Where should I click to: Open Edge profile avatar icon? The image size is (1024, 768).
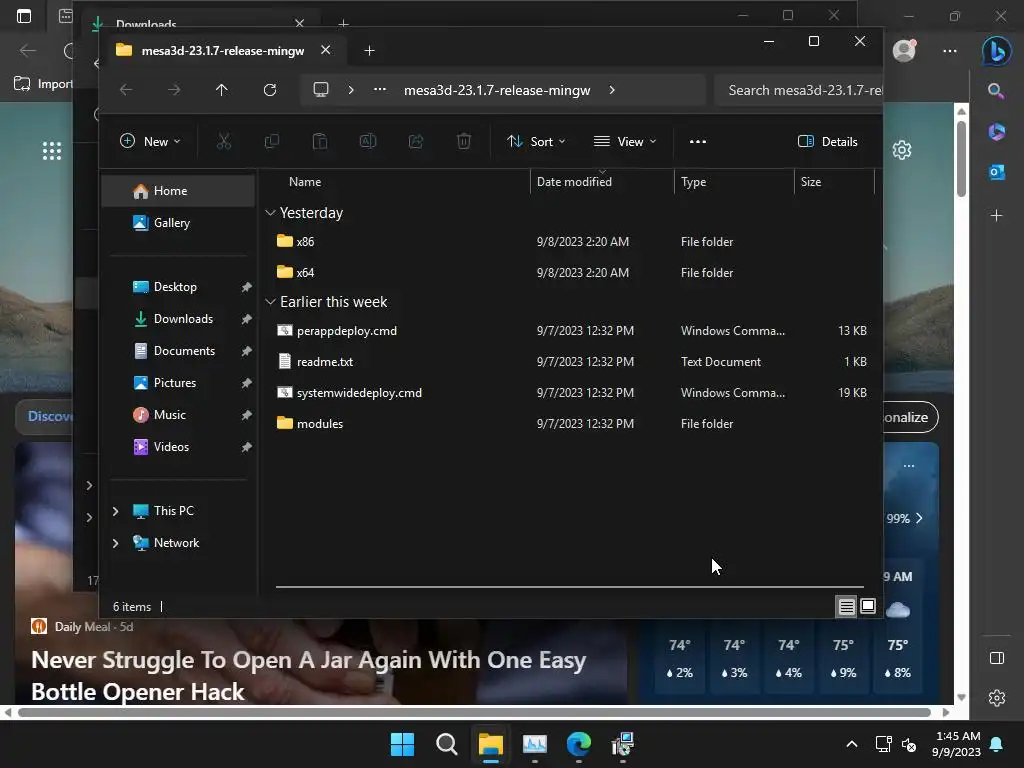pos(904,50)
